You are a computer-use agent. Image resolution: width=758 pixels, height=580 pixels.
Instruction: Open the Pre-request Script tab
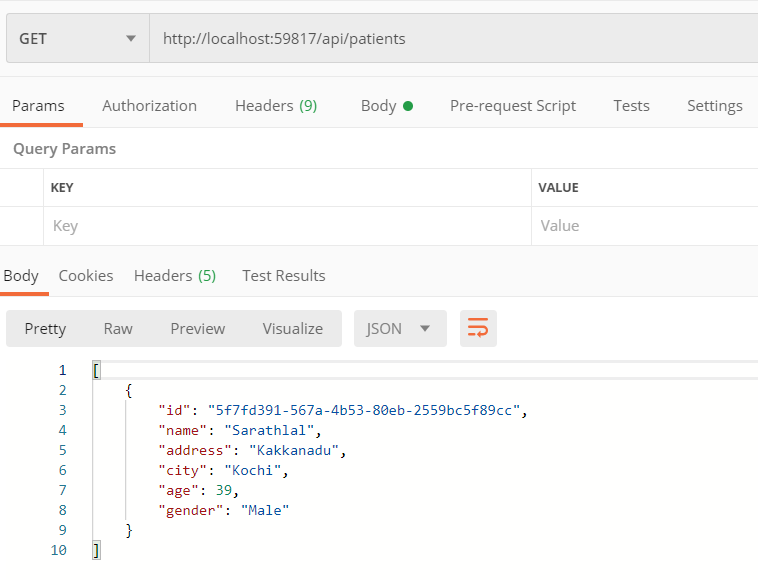[x=513, y=106]
